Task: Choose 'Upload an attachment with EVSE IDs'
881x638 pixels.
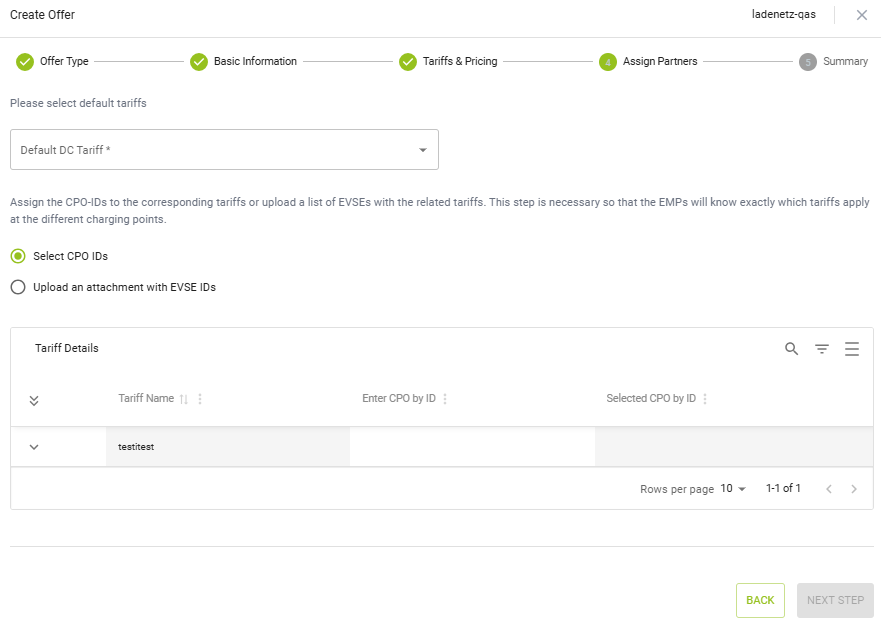Action: pos(18,287)
